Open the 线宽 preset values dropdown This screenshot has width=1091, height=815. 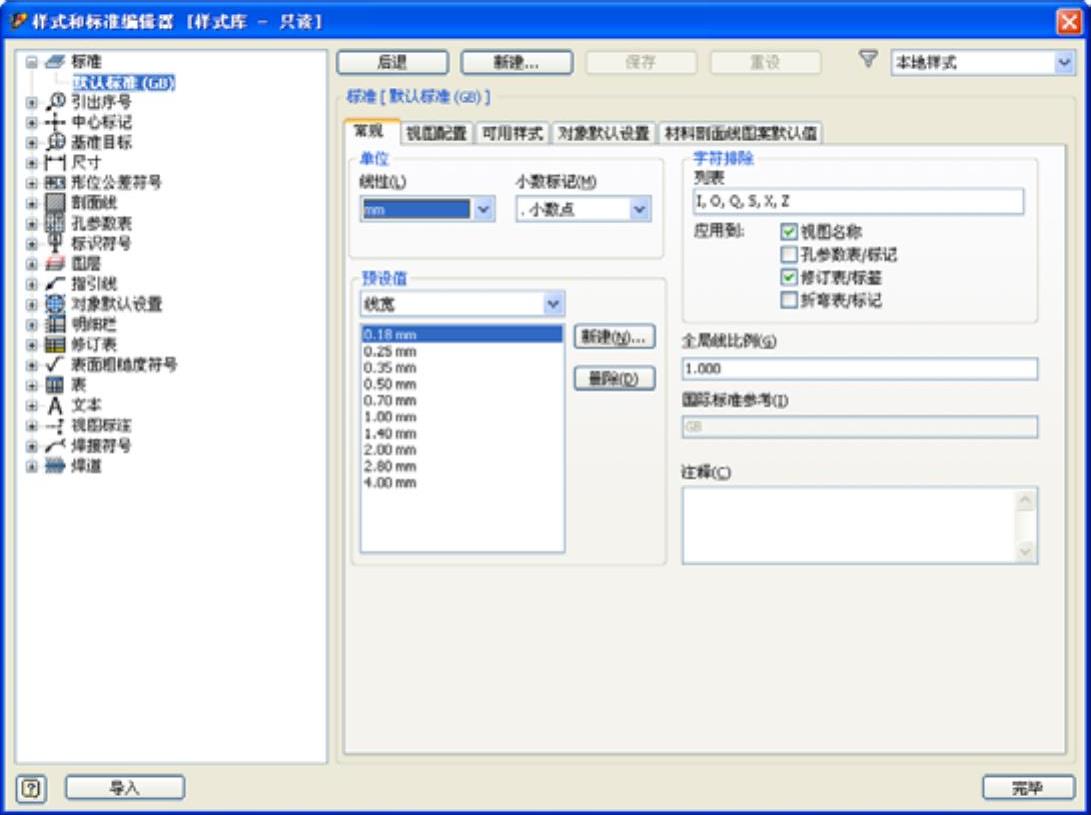click(553, 304)
